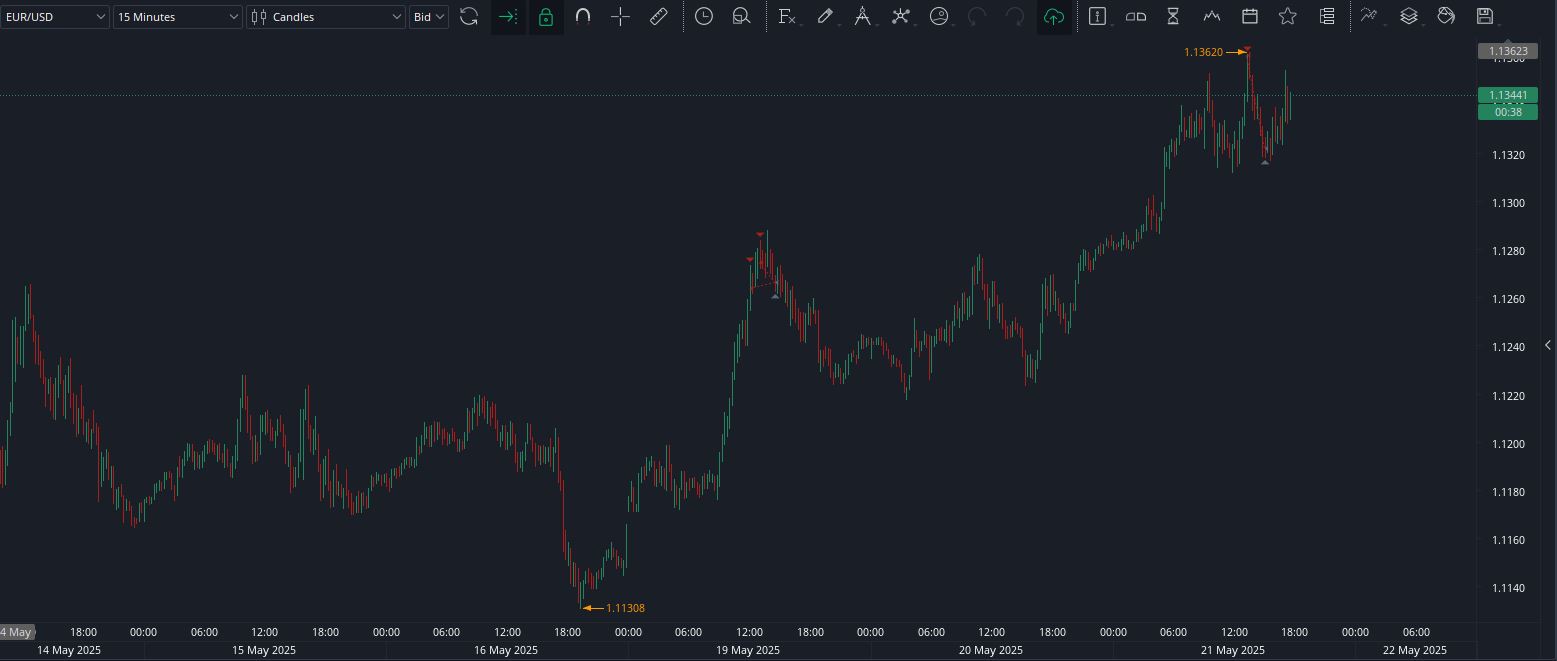
Task: Click the hierarchical list icon
Action: point(1327,17)
